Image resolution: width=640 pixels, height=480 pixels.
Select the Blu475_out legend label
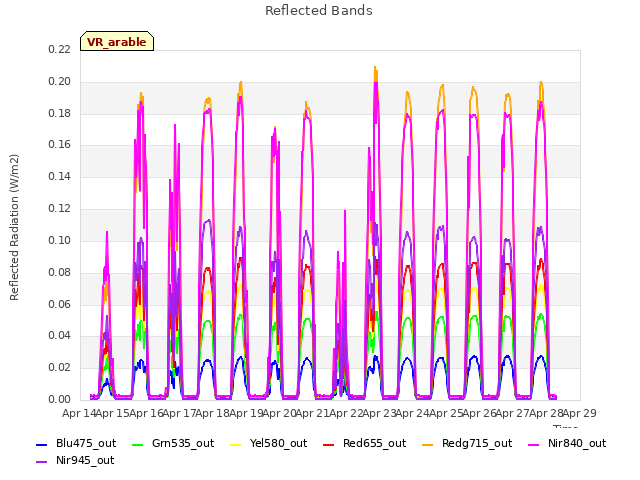(x=86, y=443)
